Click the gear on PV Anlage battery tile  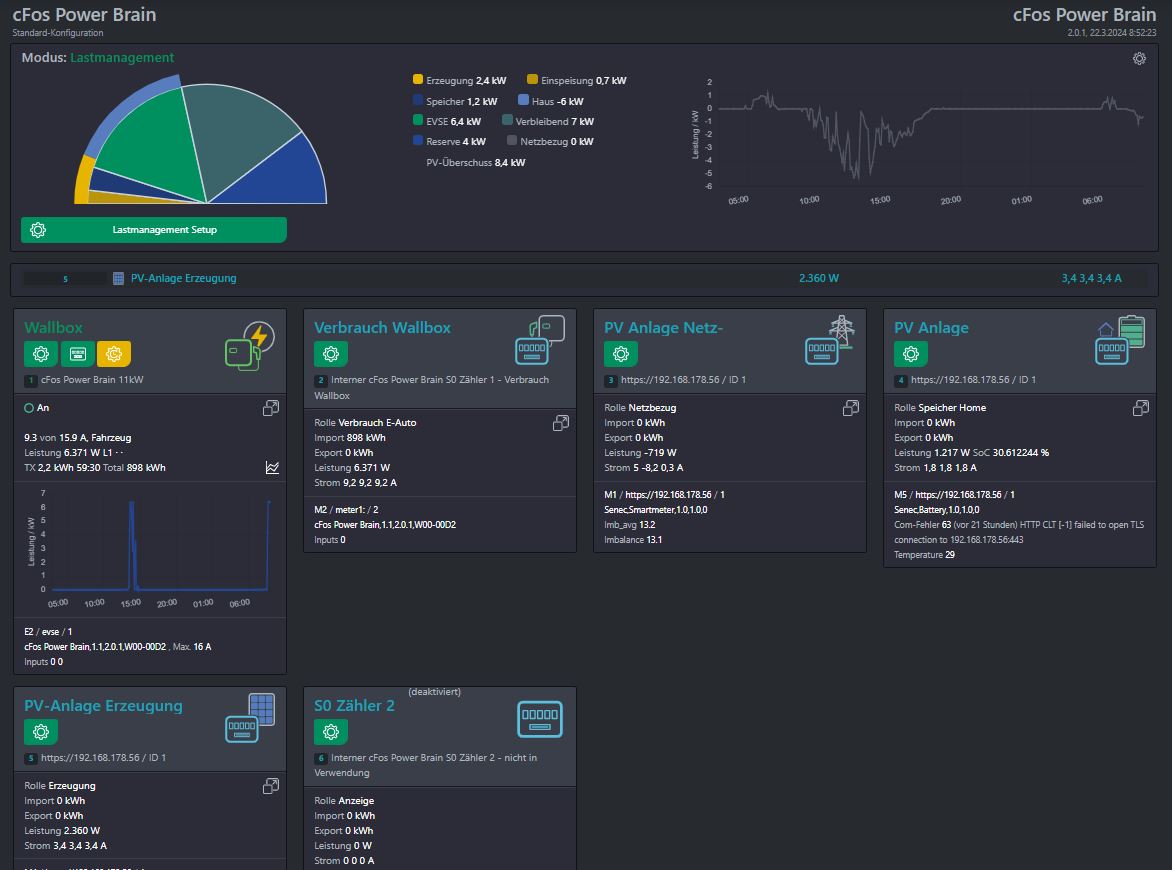tap(911, 354)
